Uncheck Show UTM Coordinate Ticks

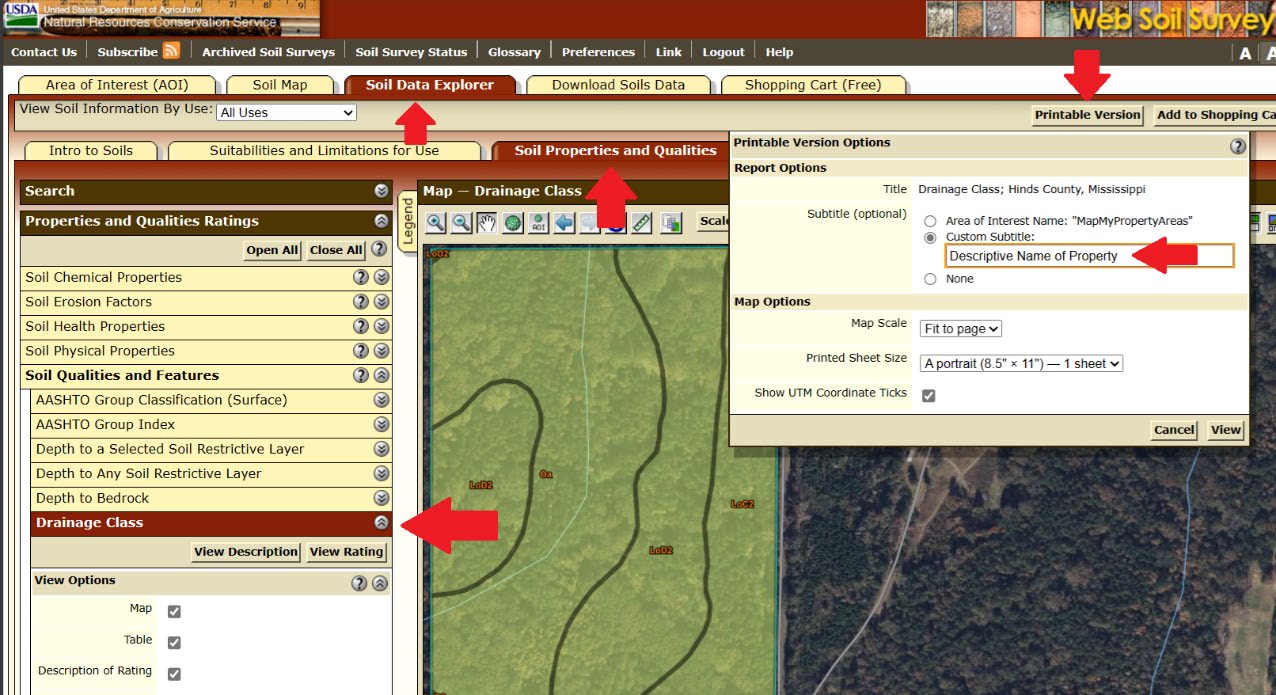point(929,395)
